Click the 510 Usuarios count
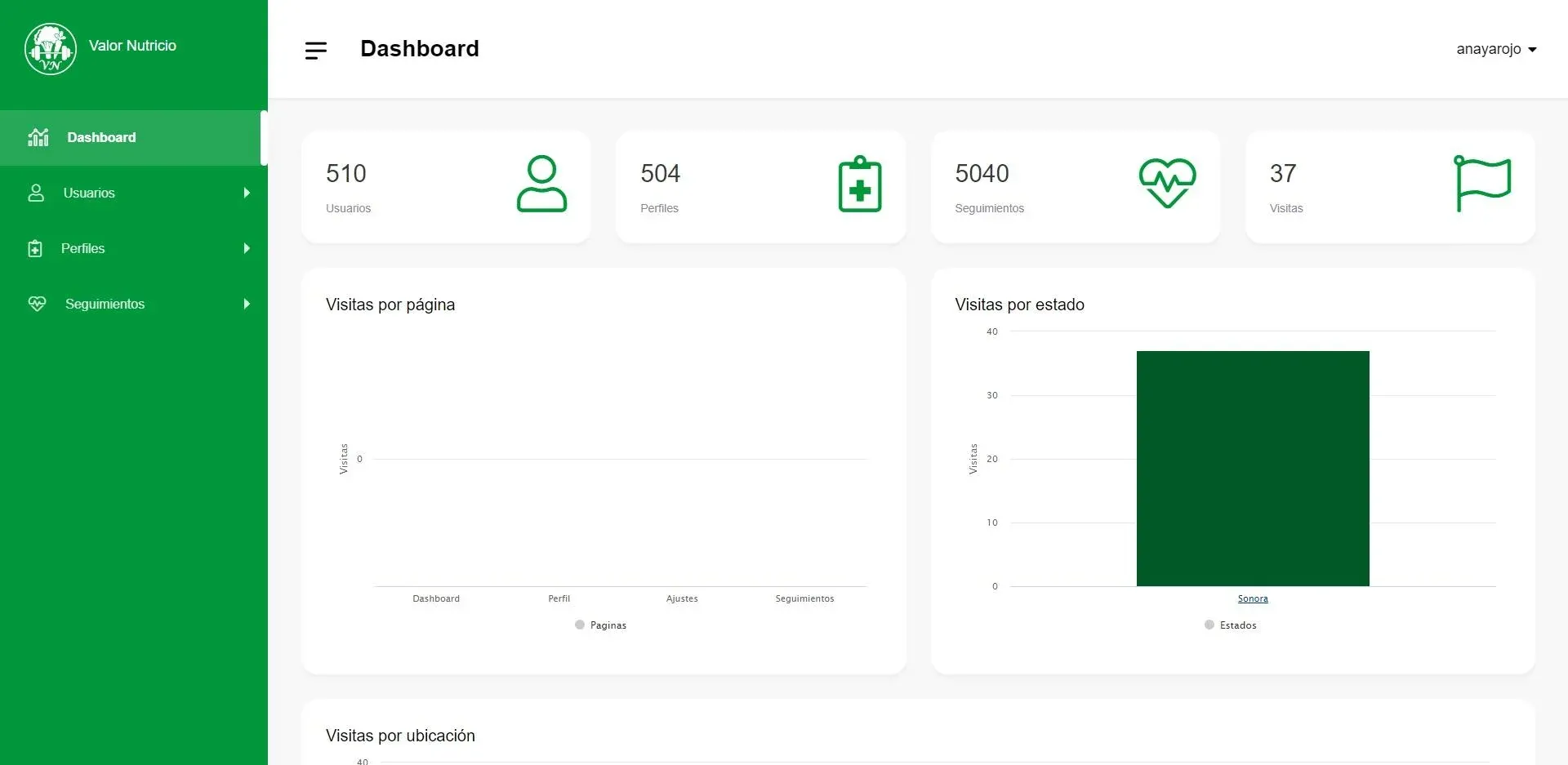 click(x=346, y=173)
